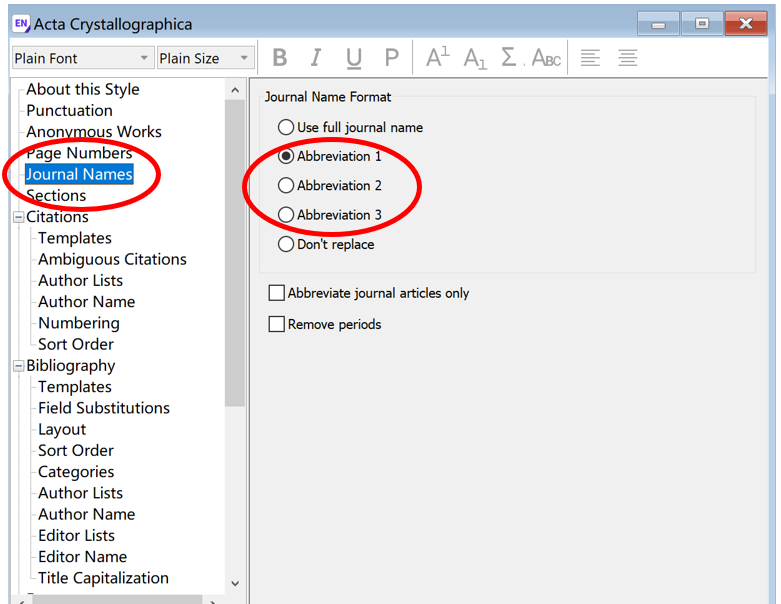Image resolution: width=781 pixels, height=604 pixels.
Task: Click the align left button
Action: point(590,58)
